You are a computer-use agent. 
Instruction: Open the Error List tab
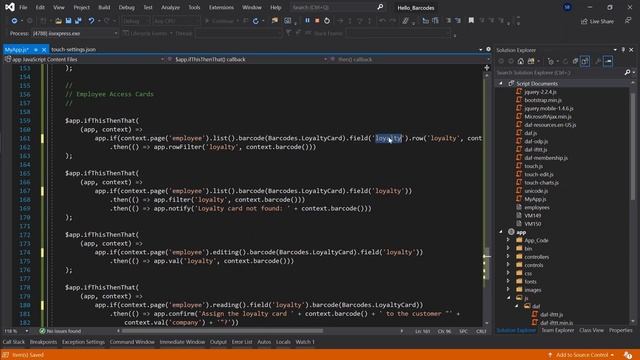tap(242, 342)
